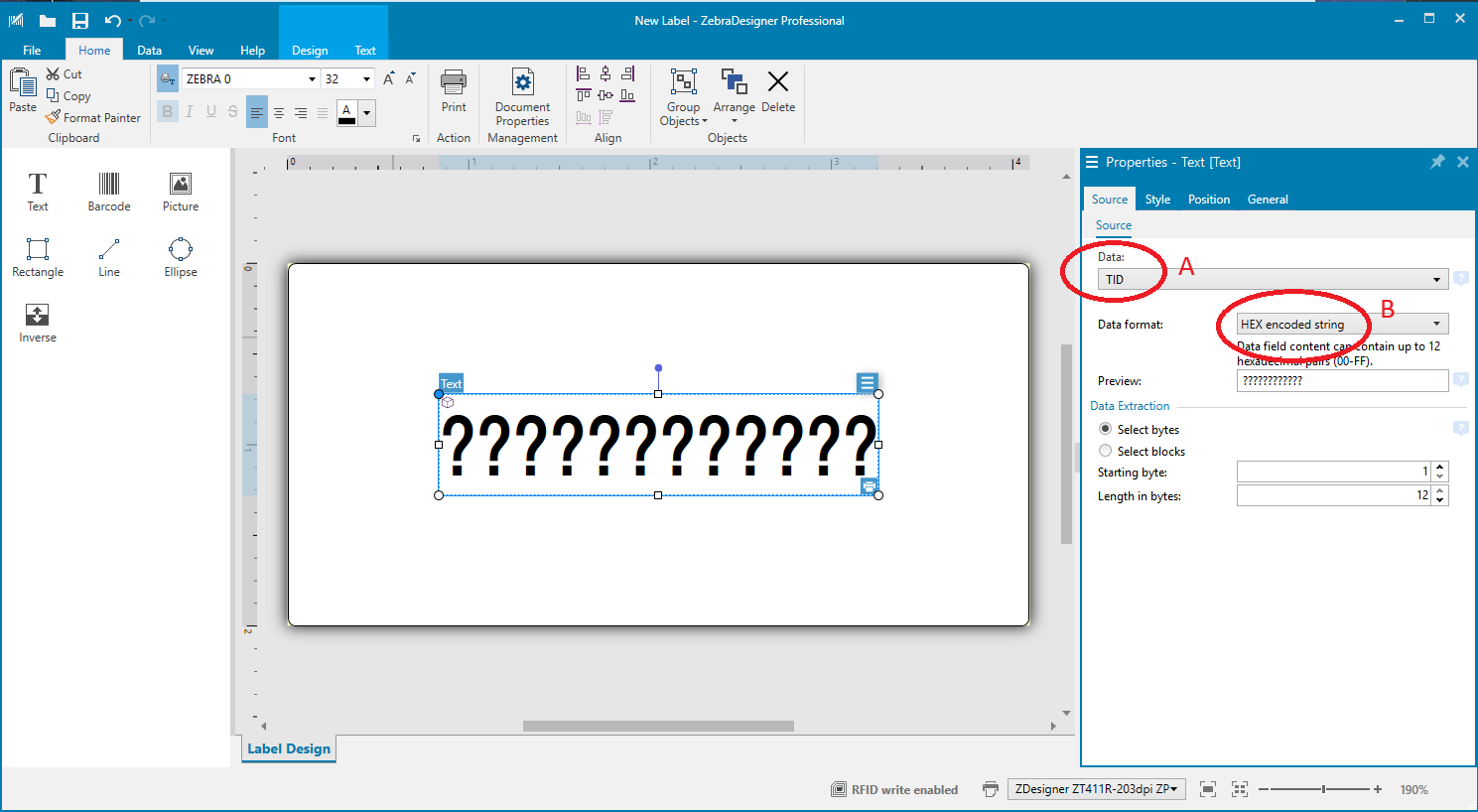Save the label using title bar icon
The image size is (1478, 812).
pyautogui.click(x=80, y=20)
